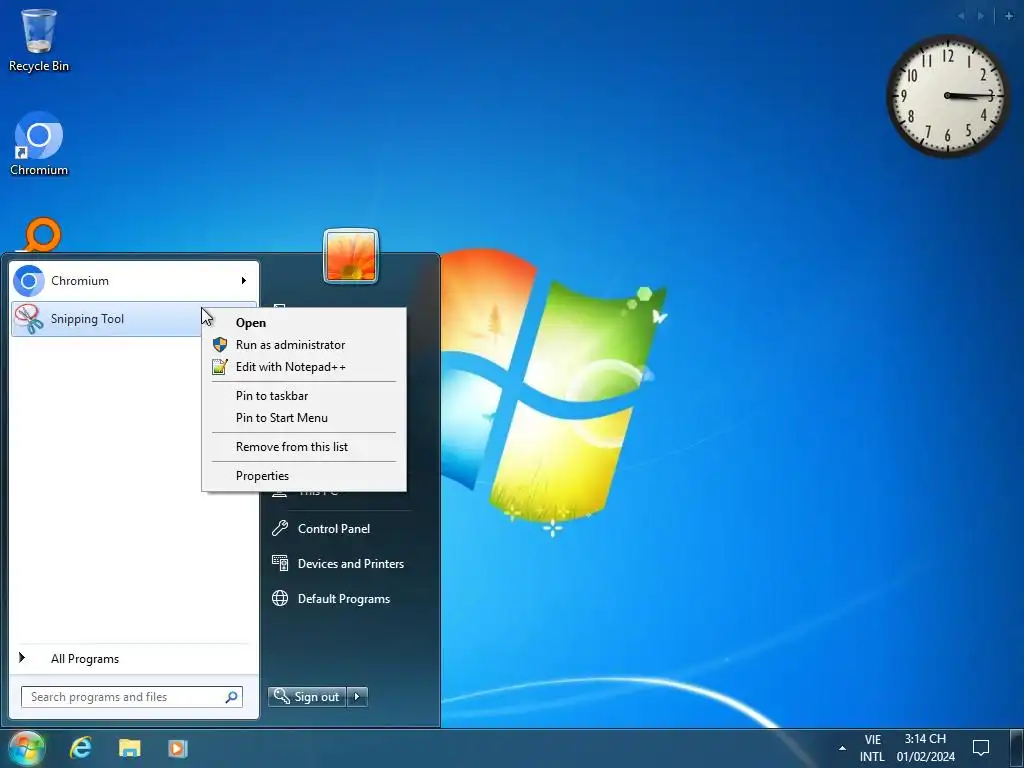Click the VIE INTL language indicator
Viewport: 1024px width, 768px height.
point(872,748)
